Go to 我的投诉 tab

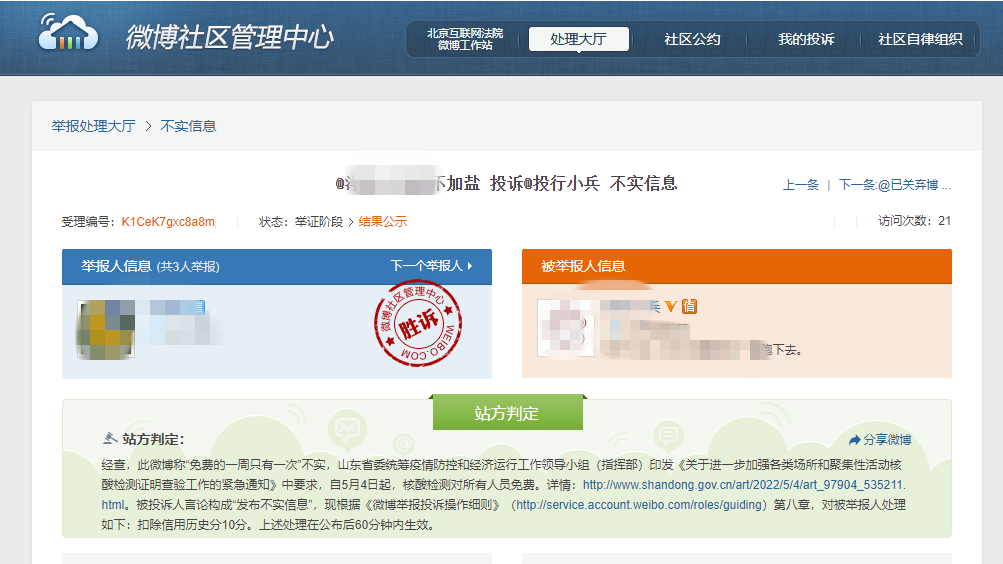coord(806,39)
